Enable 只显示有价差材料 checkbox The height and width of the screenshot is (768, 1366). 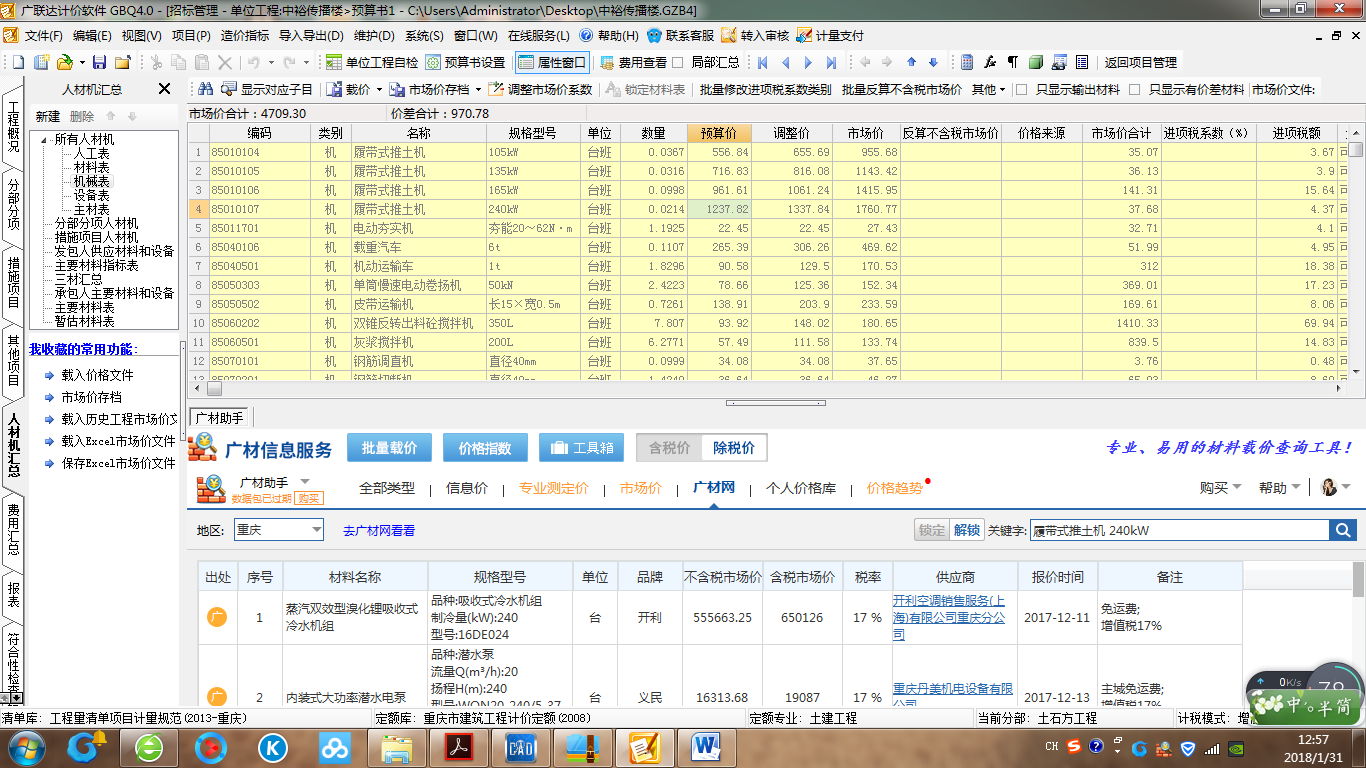(x=1134, y=89)
